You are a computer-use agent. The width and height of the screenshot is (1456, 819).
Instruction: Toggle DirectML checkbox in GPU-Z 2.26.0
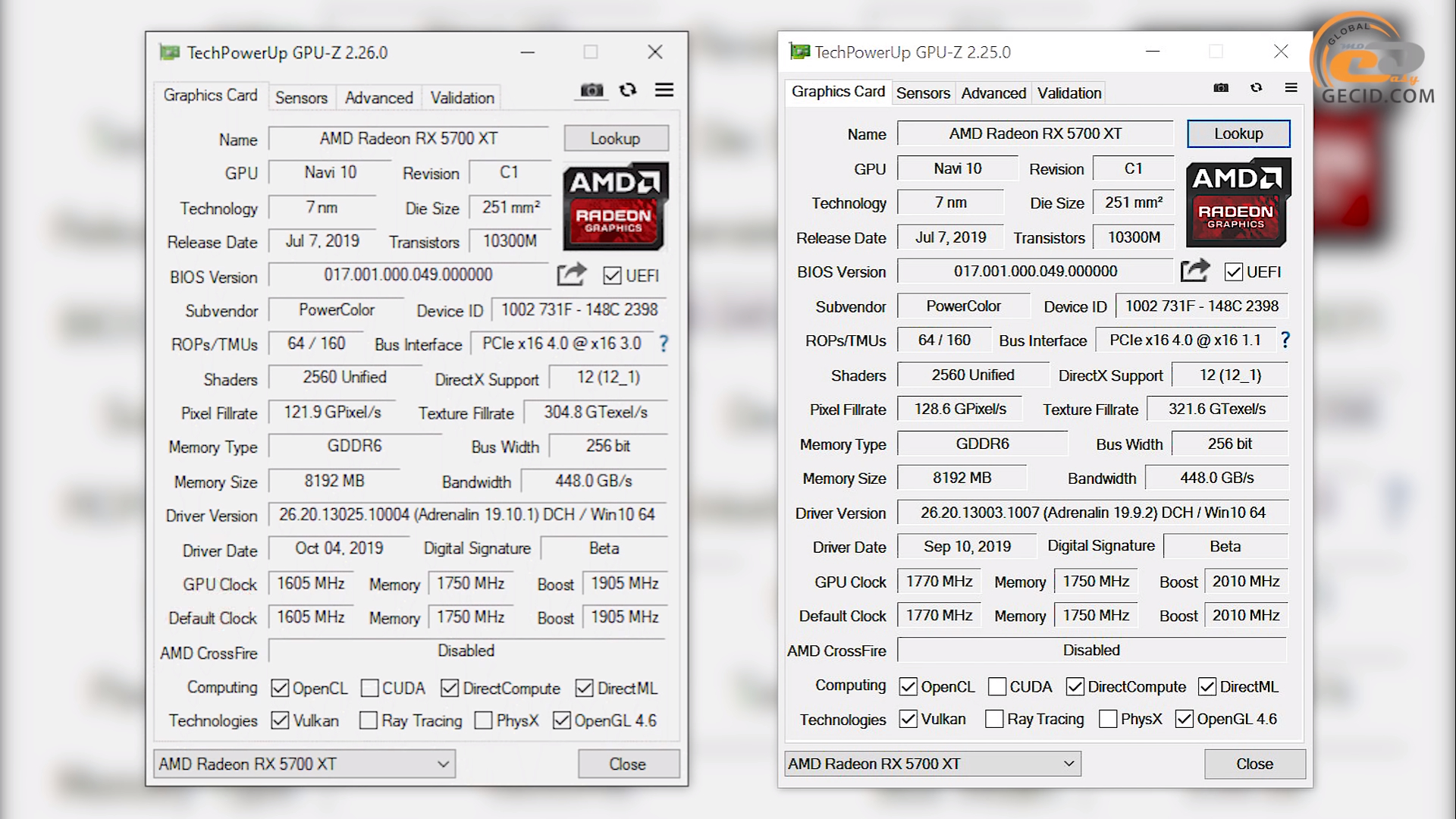pos(584,689)
